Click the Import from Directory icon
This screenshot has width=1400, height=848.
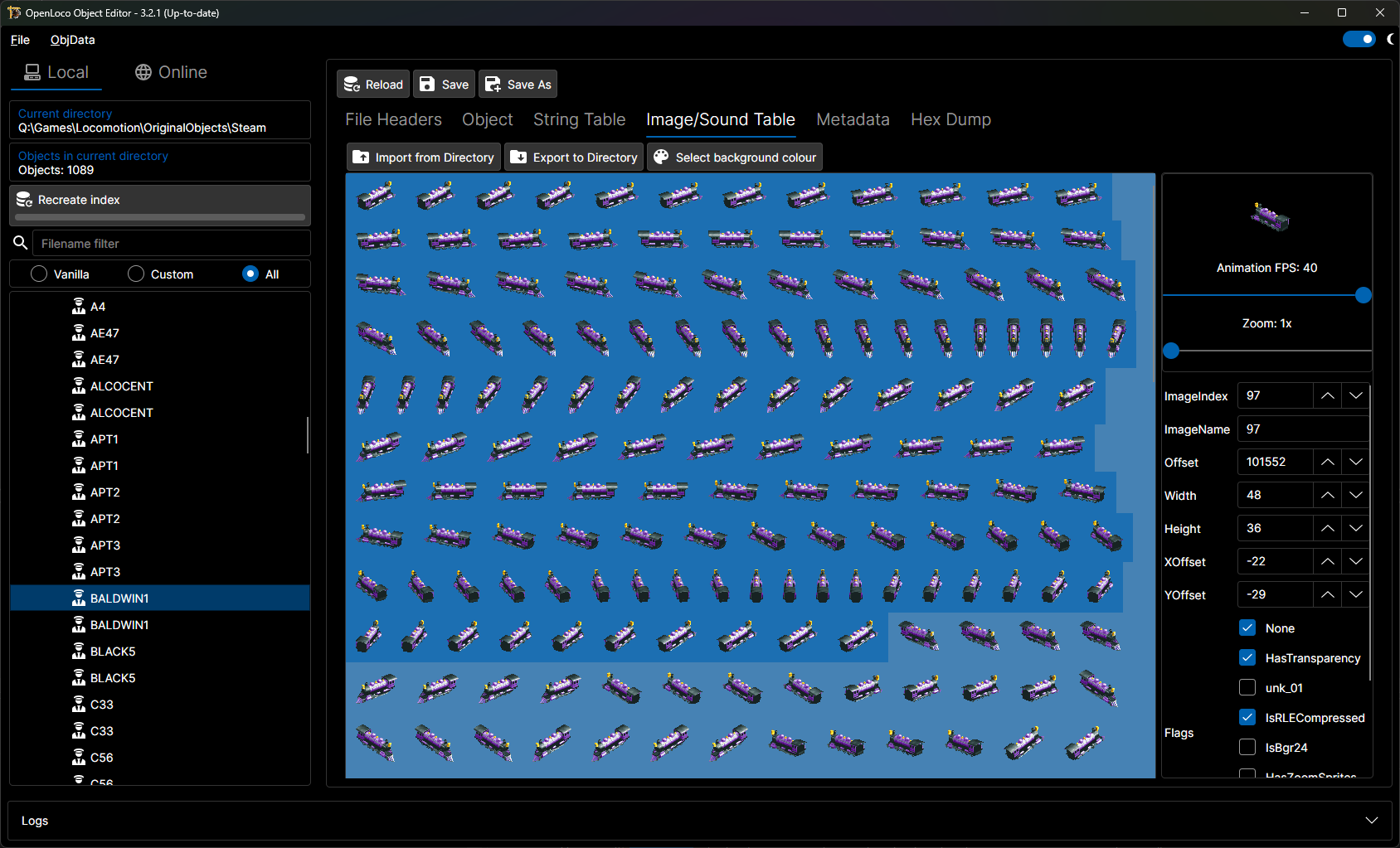click(x=361, y=157)
